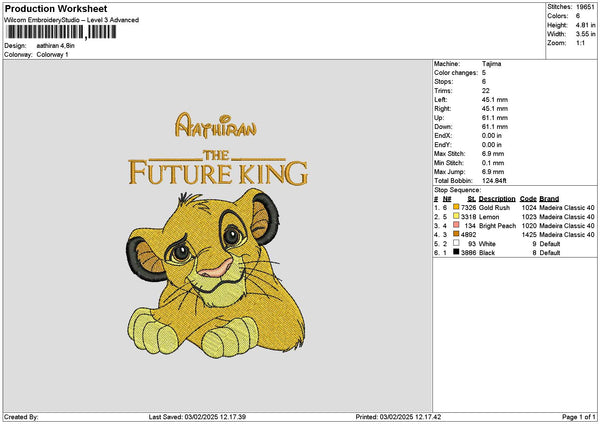Click the Black color swatch
The width and height of the screenshot is (600, 424).
456,252
